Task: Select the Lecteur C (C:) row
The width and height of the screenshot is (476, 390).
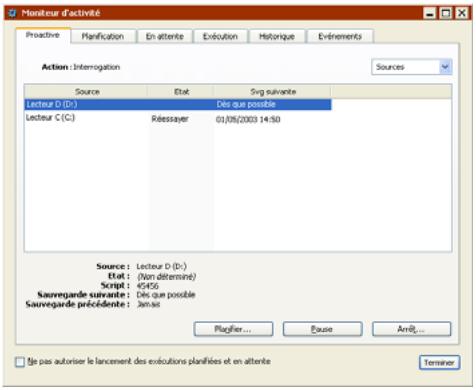Action: 178,118
